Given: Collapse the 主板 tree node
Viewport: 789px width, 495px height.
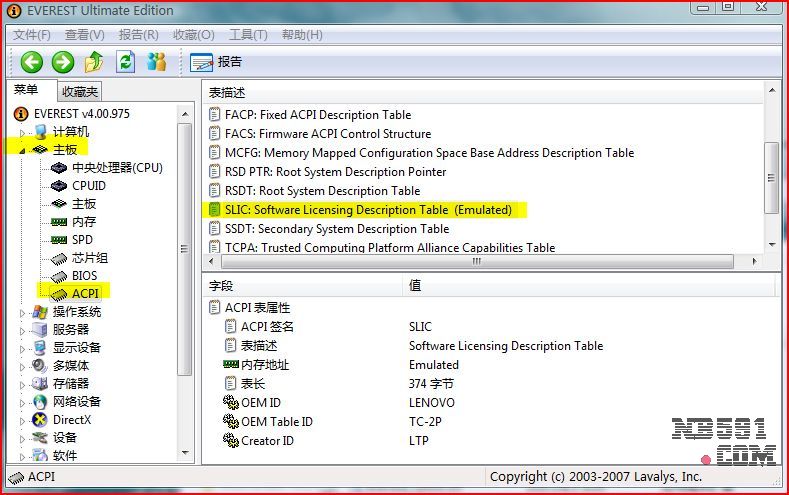Looking at the screenshot, I should [x=23, y=150].
